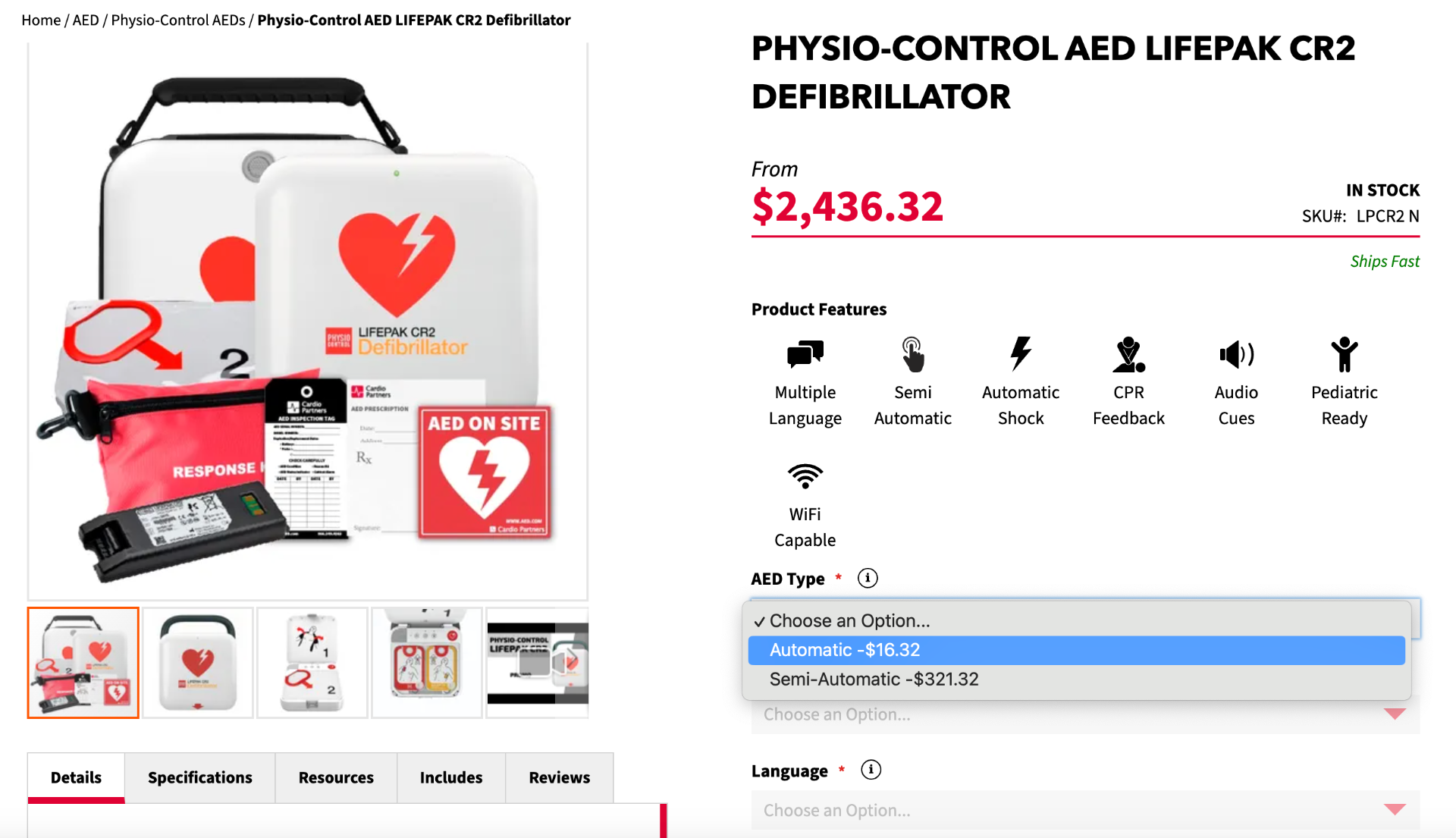Expand the Language Choose an Option dropdown
Viewport: 1456px width, 838px height.
(1085, 811)
